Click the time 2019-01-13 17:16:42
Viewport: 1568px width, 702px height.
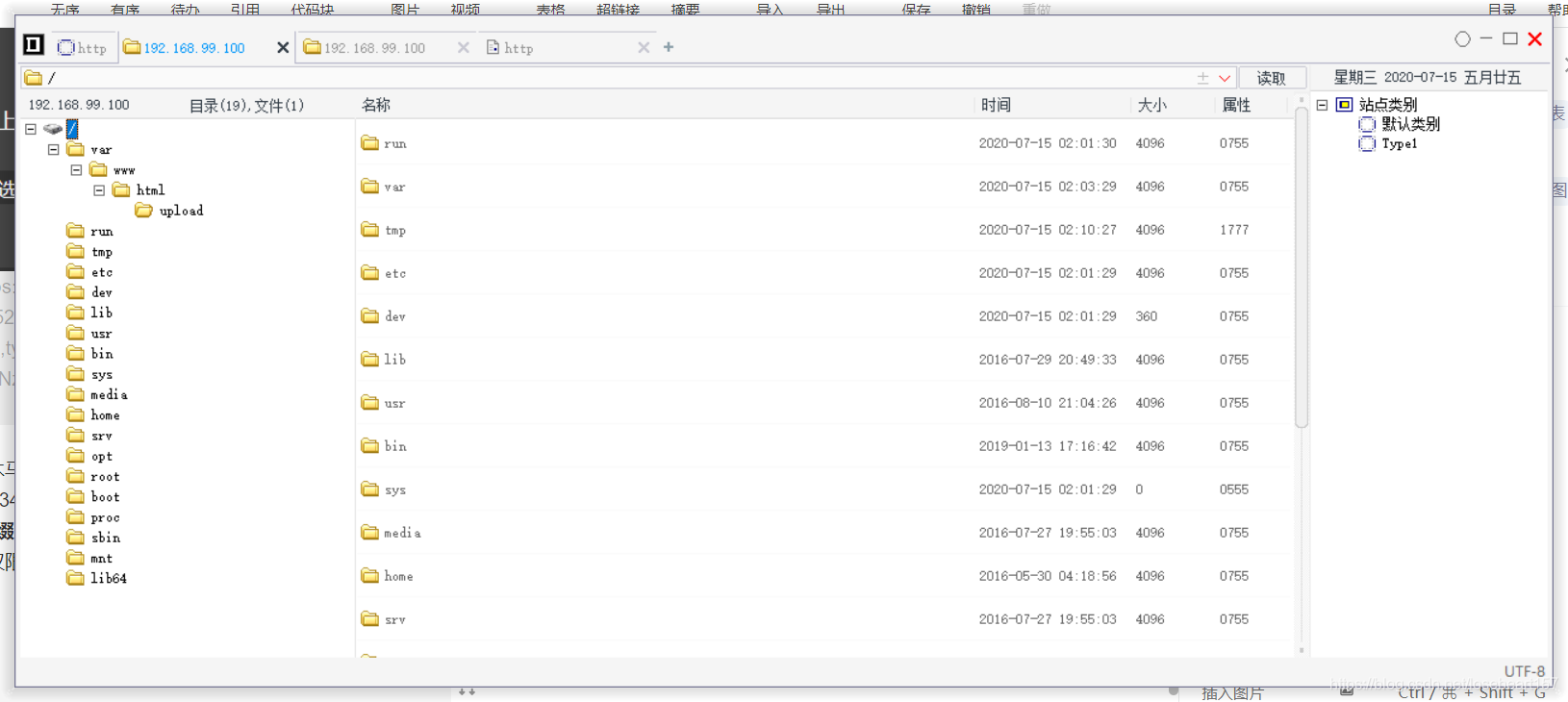click(x=1048, y=446)
